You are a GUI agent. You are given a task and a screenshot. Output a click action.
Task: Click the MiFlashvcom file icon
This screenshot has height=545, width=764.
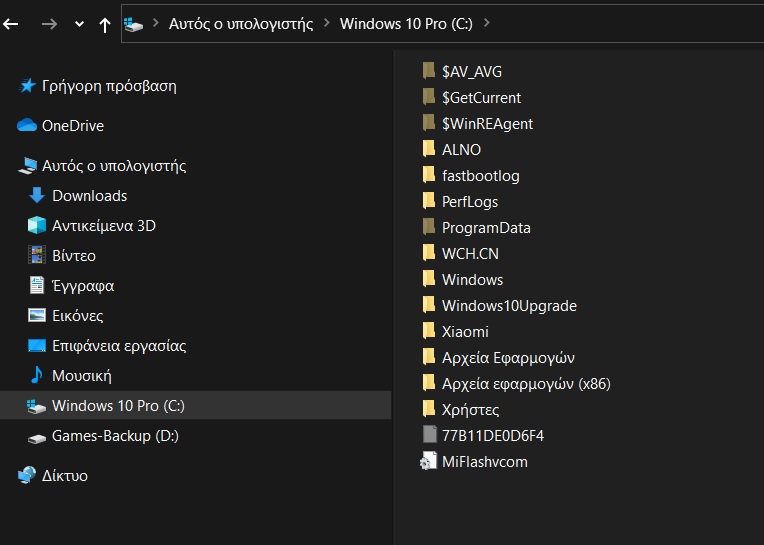click(x=429, y=462)
